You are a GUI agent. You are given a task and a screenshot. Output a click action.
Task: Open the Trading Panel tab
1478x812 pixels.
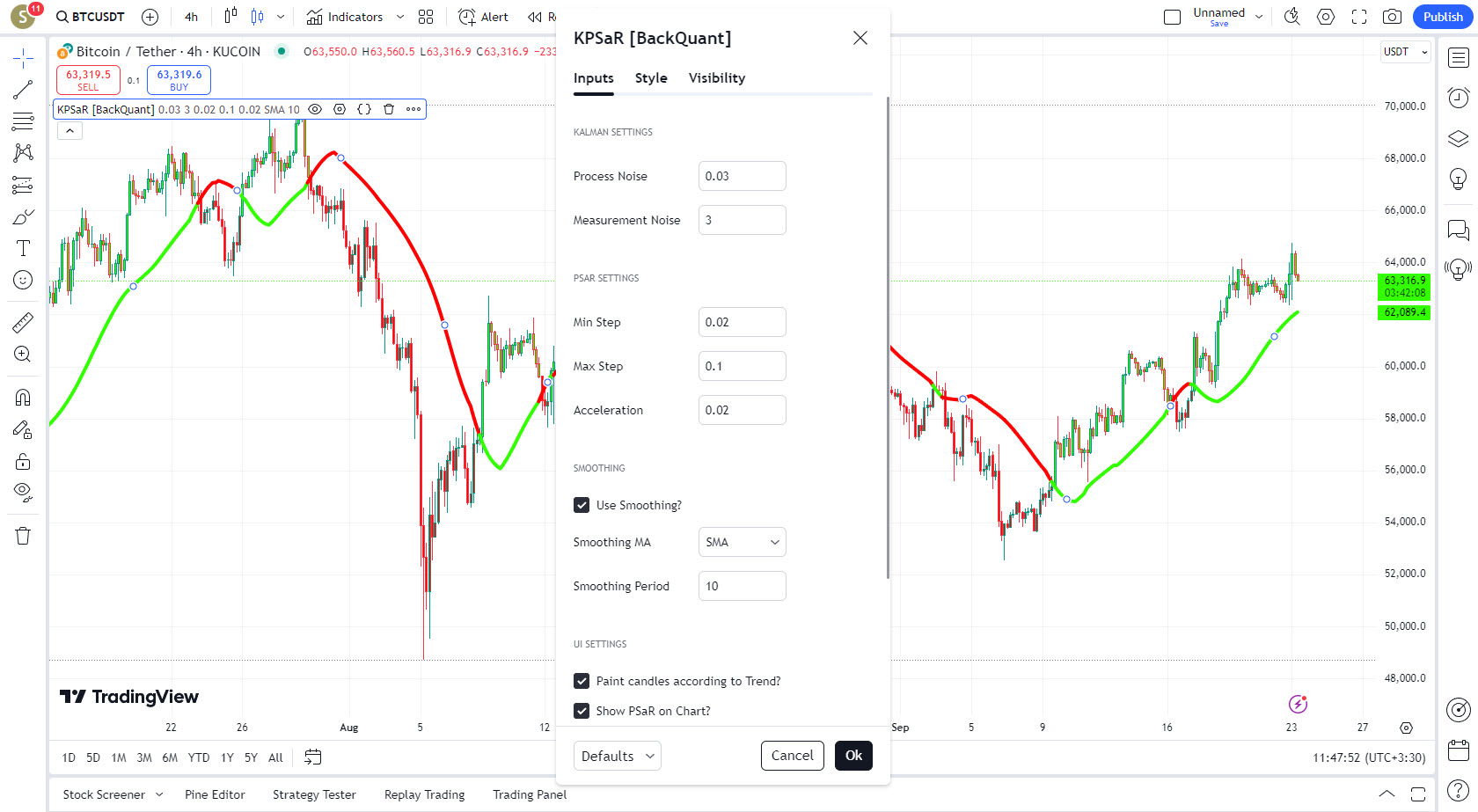click(x=530, y=794)
